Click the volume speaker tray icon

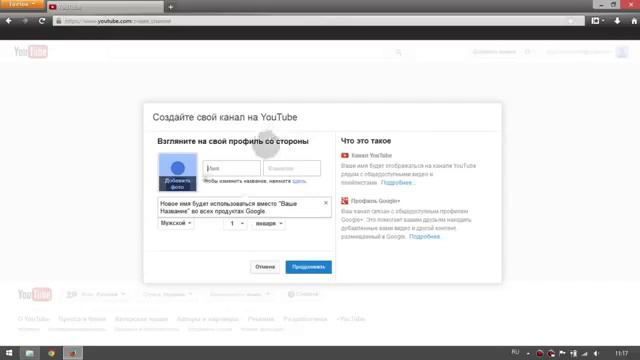[x=596, y=353]
